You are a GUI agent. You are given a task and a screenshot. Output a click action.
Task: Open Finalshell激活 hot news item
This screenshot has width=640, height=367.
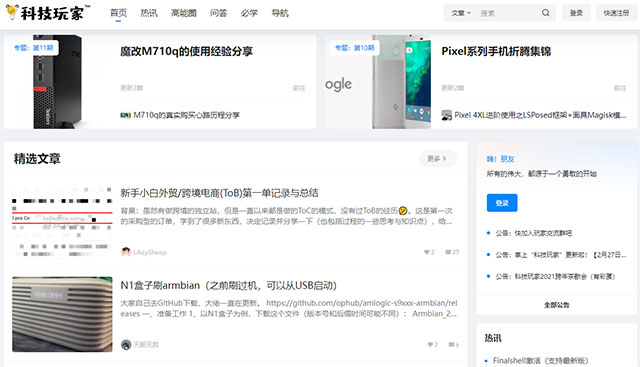coord(540,360)
